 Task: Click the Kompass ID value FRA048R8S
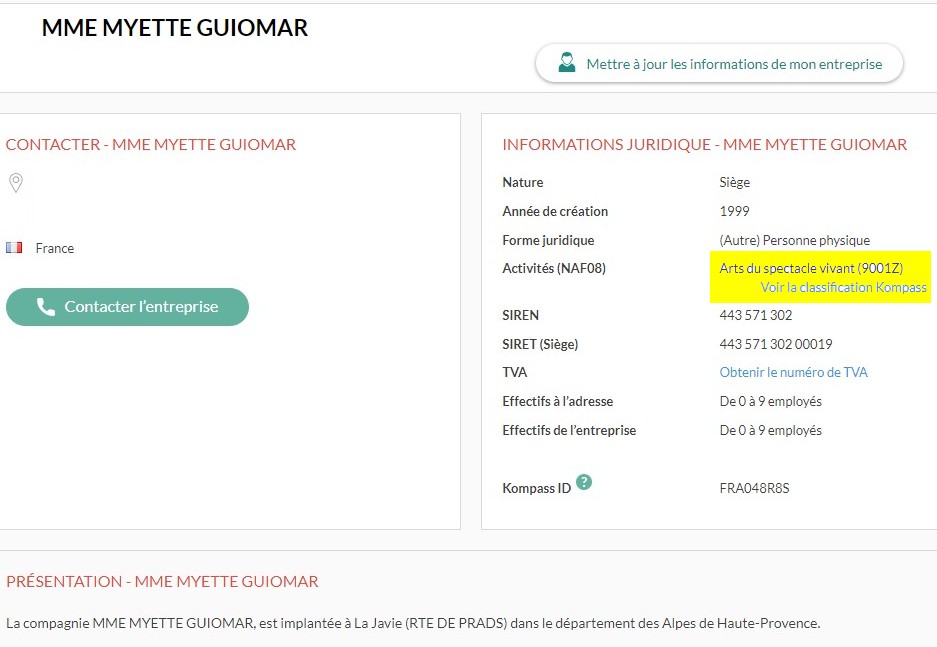[x=754, y=489]
